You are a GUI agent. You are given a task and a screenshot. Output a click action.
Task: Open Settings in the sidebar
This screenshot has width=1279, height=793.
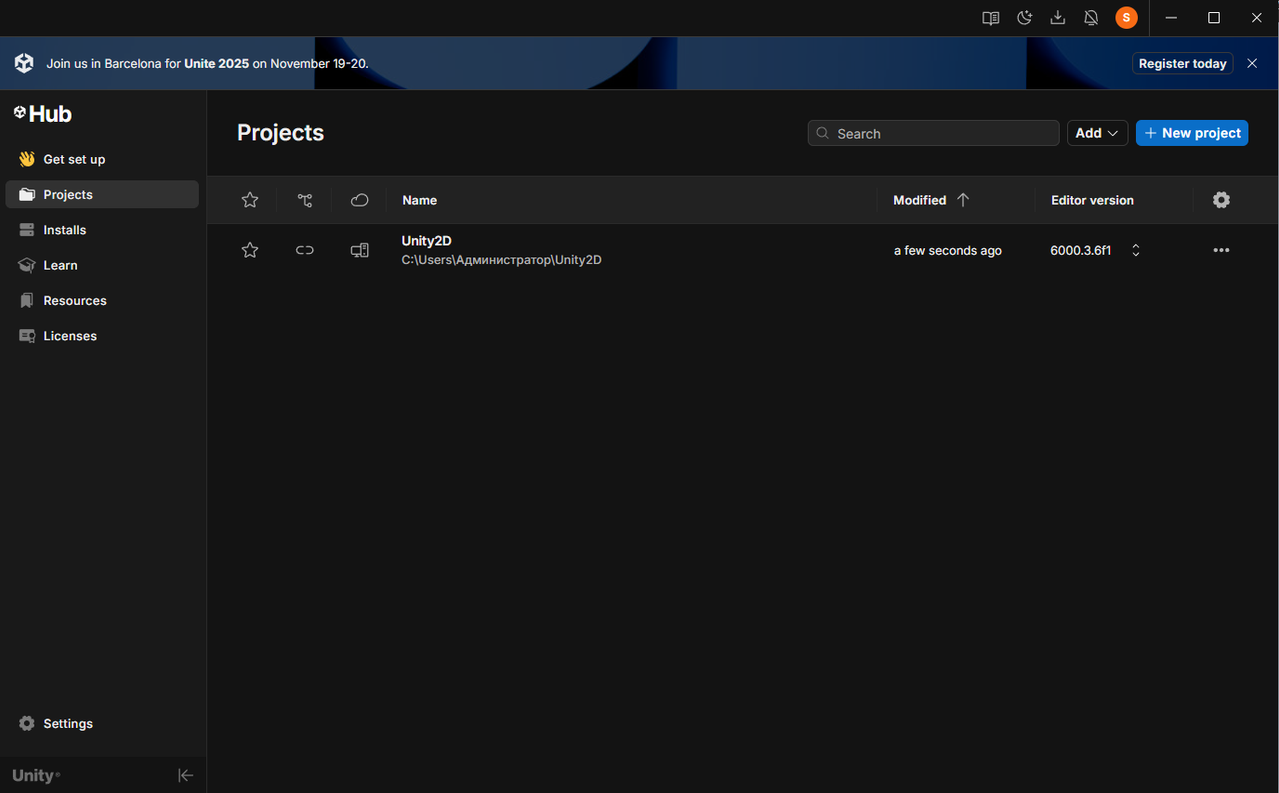point(102,724)
